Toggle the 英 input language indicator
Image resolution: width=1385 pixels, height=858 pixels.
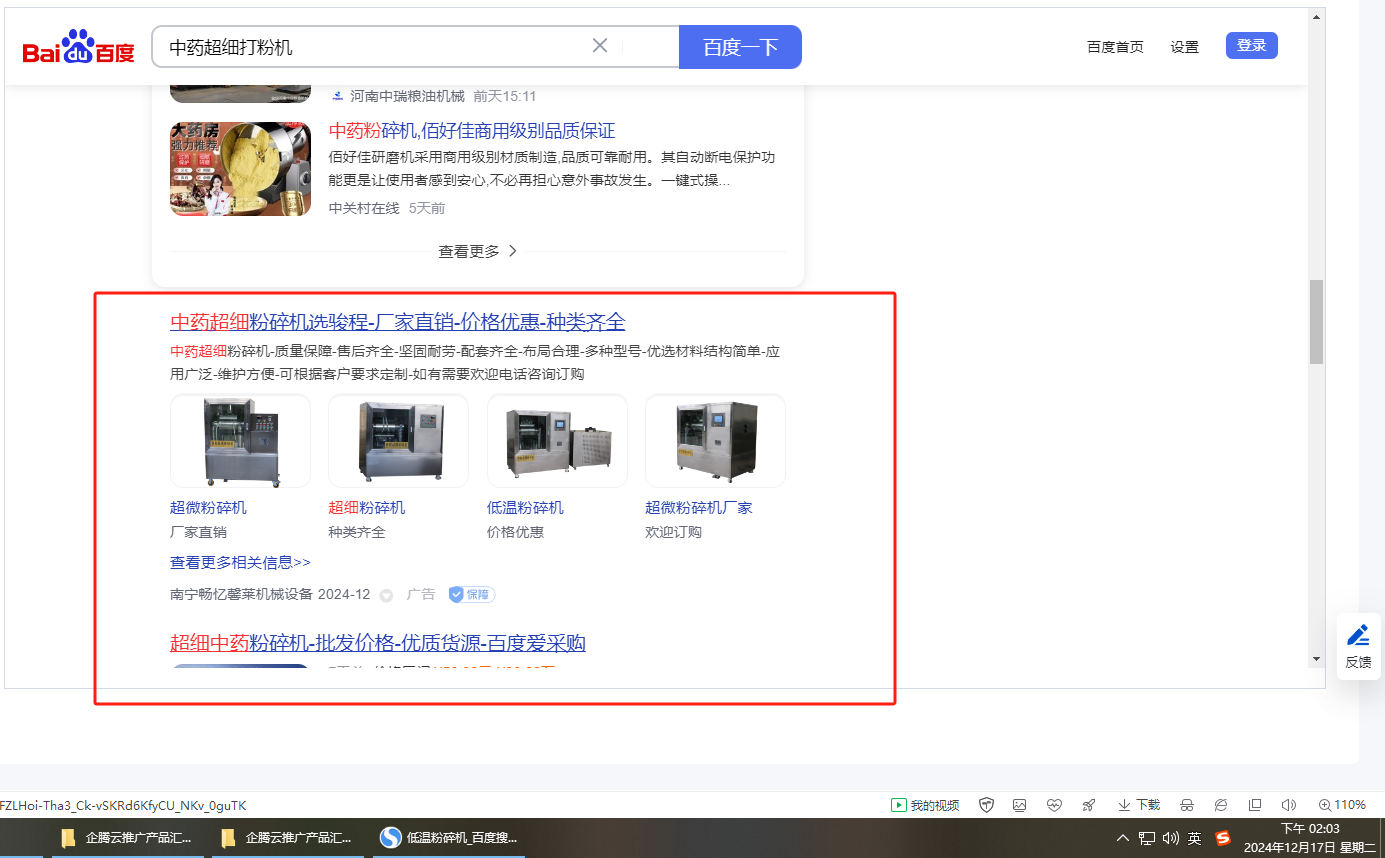[1195, 838]
